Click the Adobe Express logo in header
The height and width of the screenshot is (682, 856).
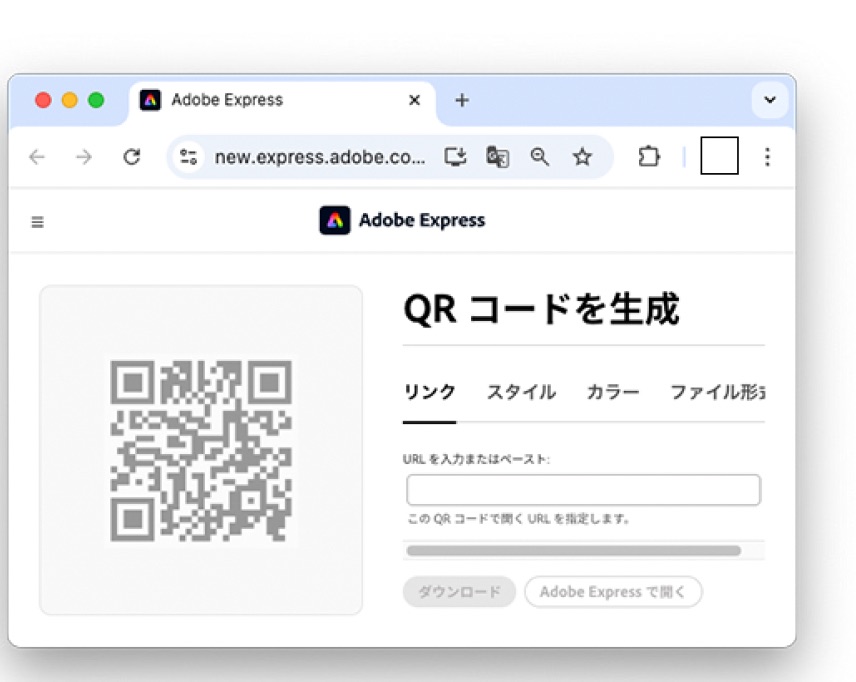[x=402, y=221]
